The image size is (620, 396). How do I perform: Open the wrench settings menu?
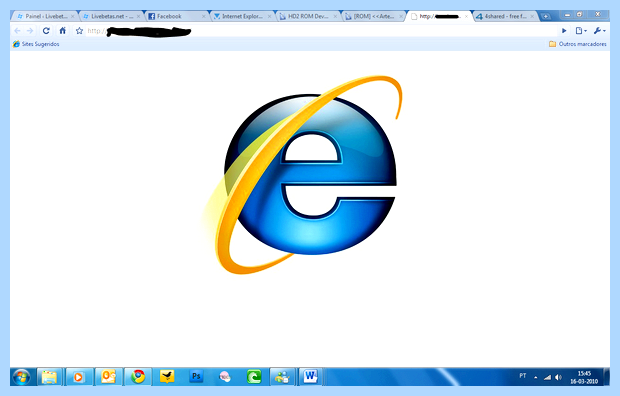(599, 30)
